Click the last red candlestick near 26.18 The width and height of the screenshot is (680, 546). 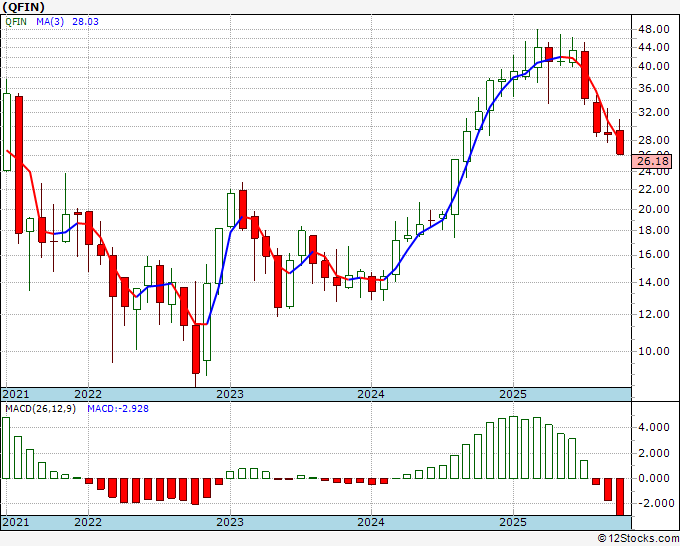(620, 142)
